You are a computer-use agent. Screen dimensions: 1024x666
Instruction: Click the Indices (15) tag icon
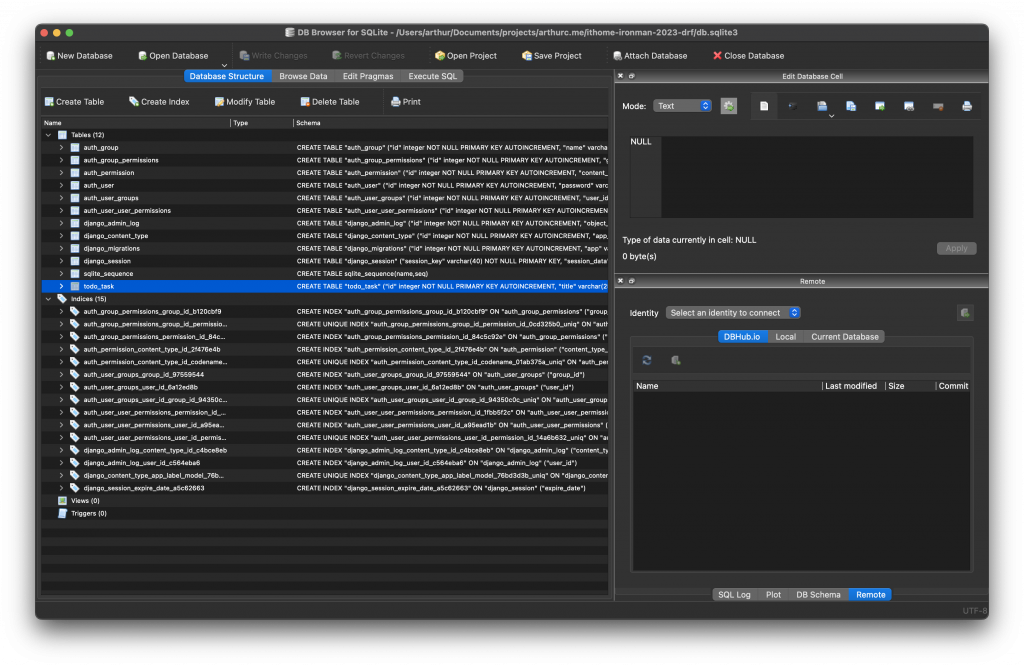(62, 299)
